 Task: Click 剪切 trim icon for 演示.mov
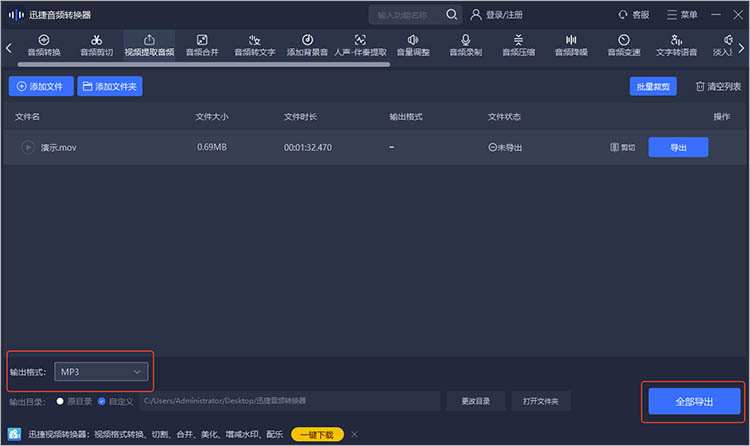[622, 147]
